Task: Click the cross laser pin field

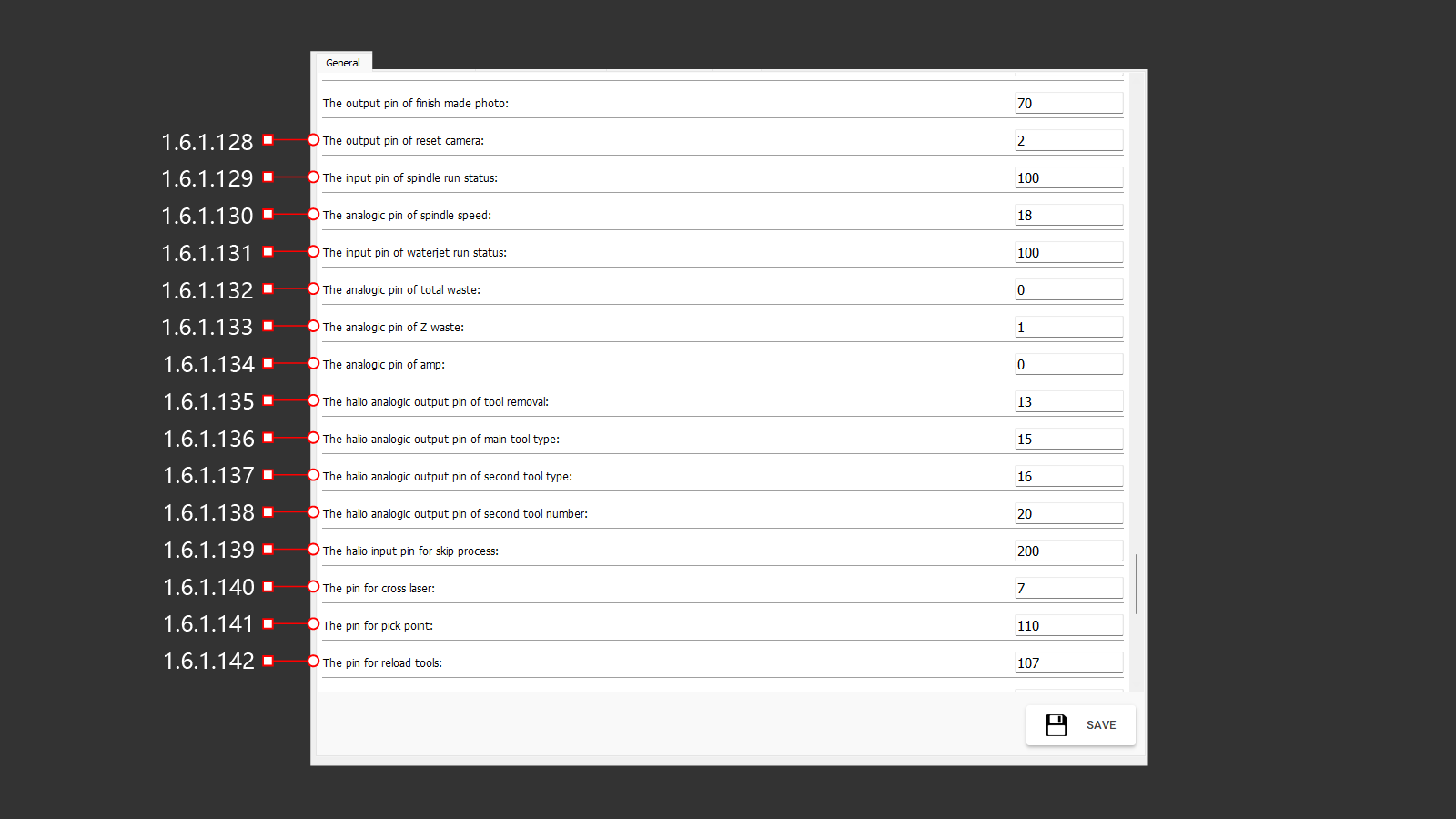Action: [1068, 589]
